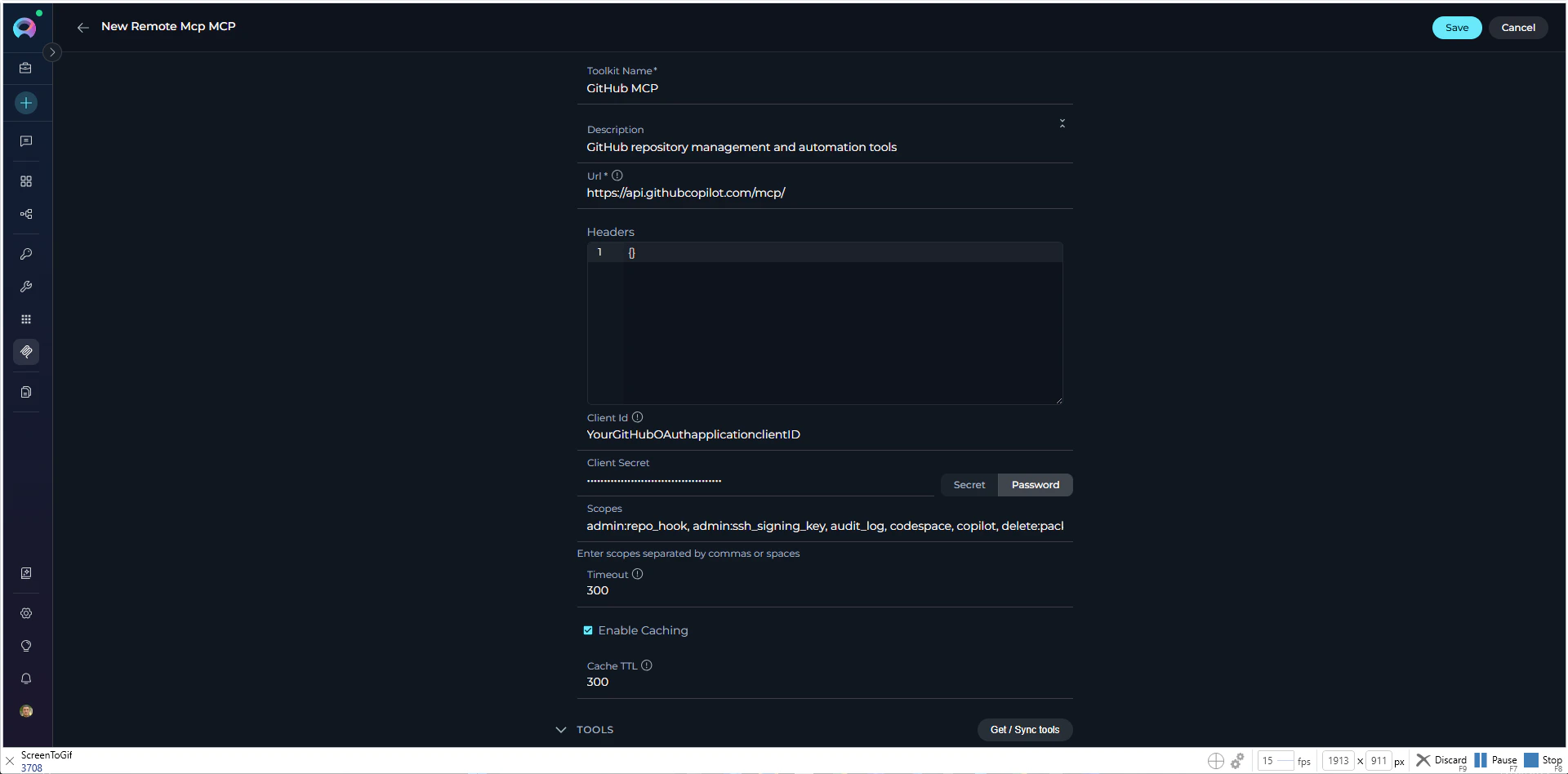Click inside the Headers code editor
The height and width of the screenshot is (774, 1568).
tap(825, 322)
